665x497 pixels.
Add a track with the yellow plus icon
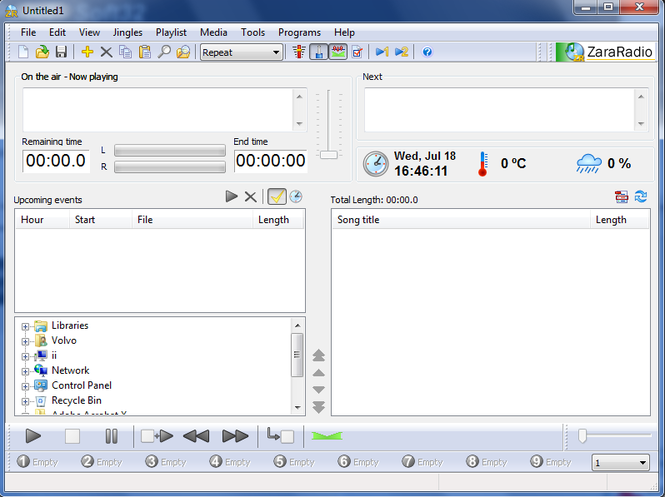coord(87,52)
